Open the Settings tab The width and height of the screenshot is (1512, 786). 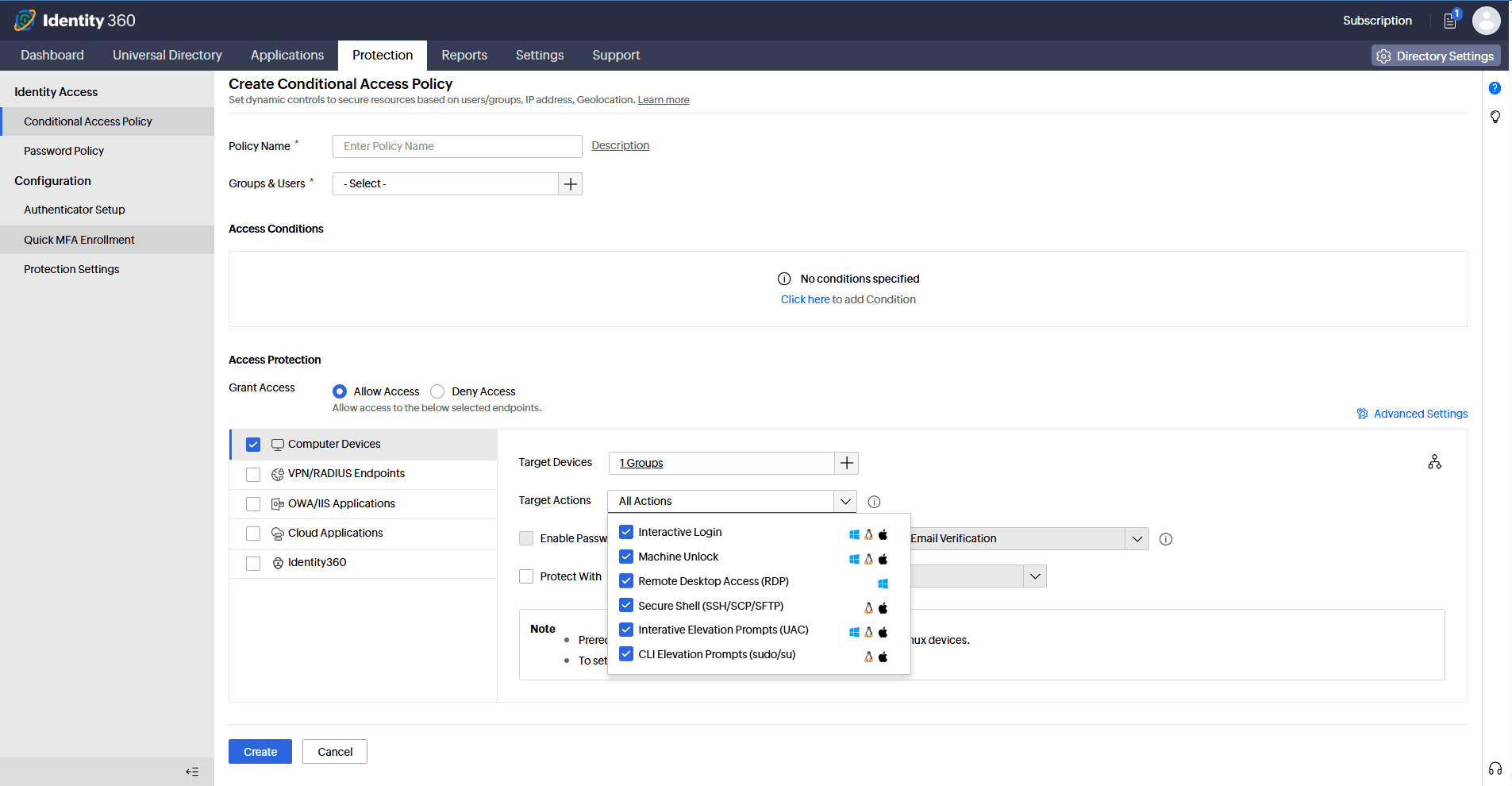540,56
